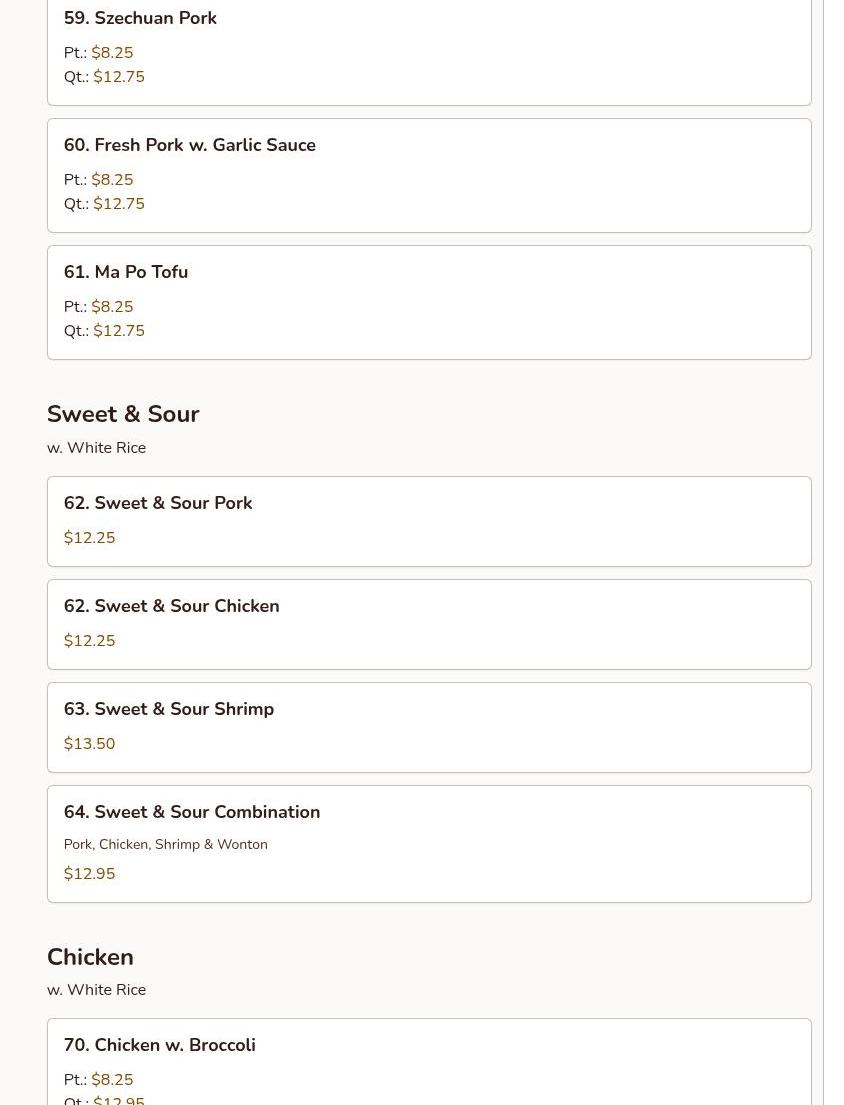Click the Sweet & Sour section heading

pos(123,414)
